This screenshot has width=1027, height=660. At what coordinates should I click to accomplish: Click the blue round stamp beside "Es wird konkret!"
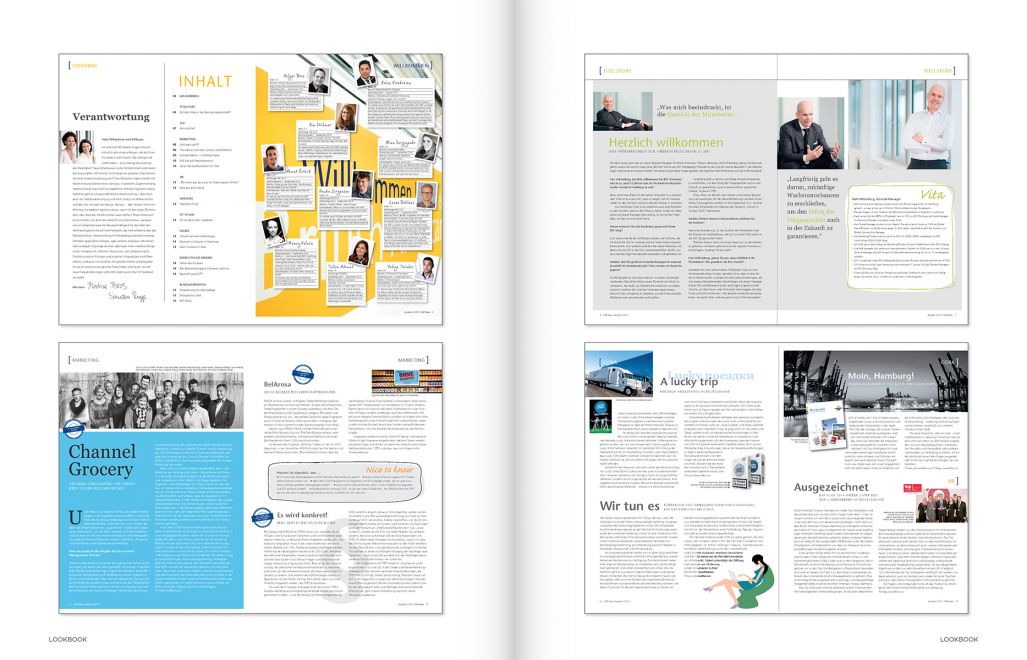click(263, 517)
